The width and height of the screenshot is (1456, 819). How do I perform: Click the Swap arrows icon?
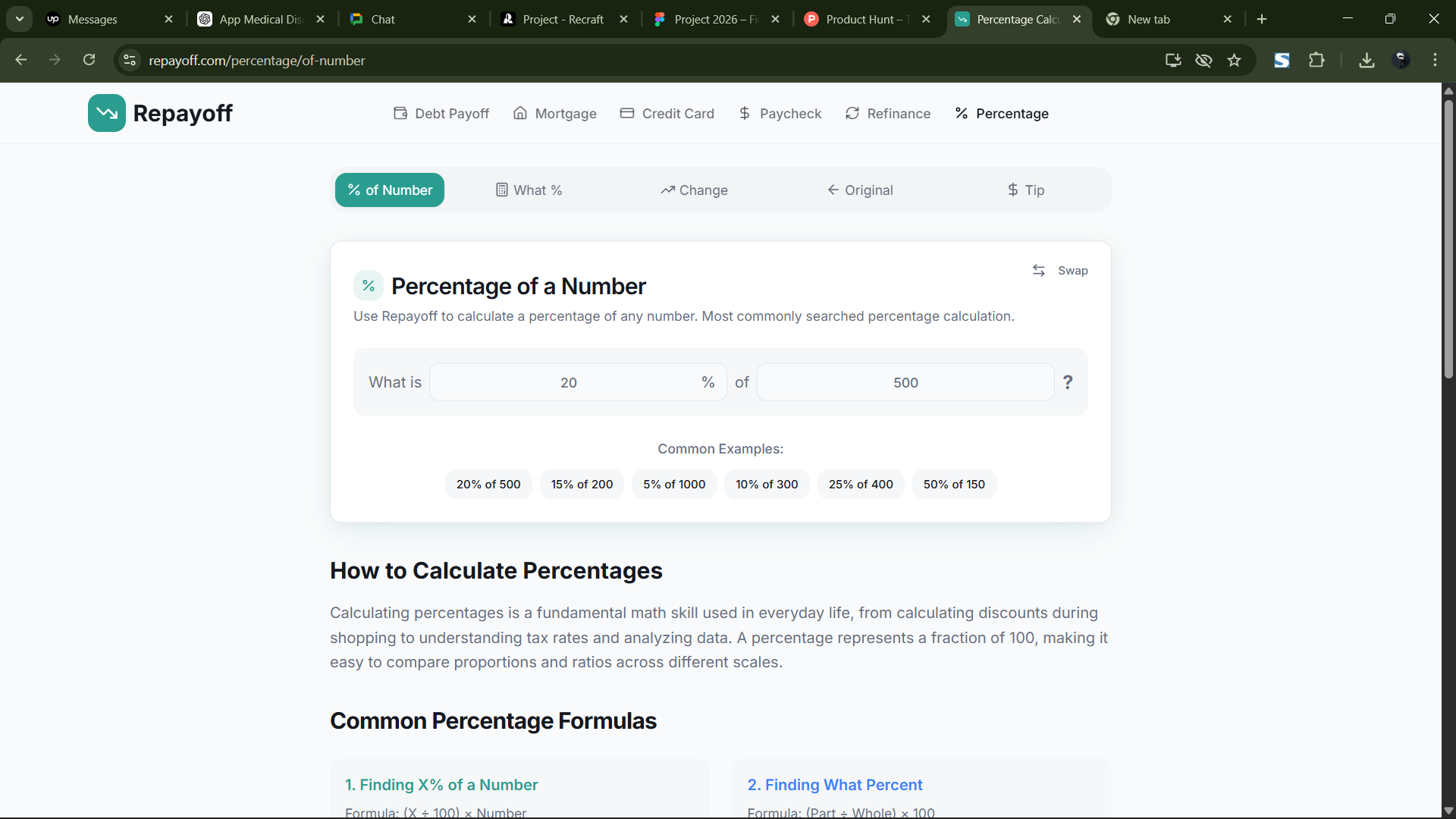pyautogui.click(x=1039, y=271)
